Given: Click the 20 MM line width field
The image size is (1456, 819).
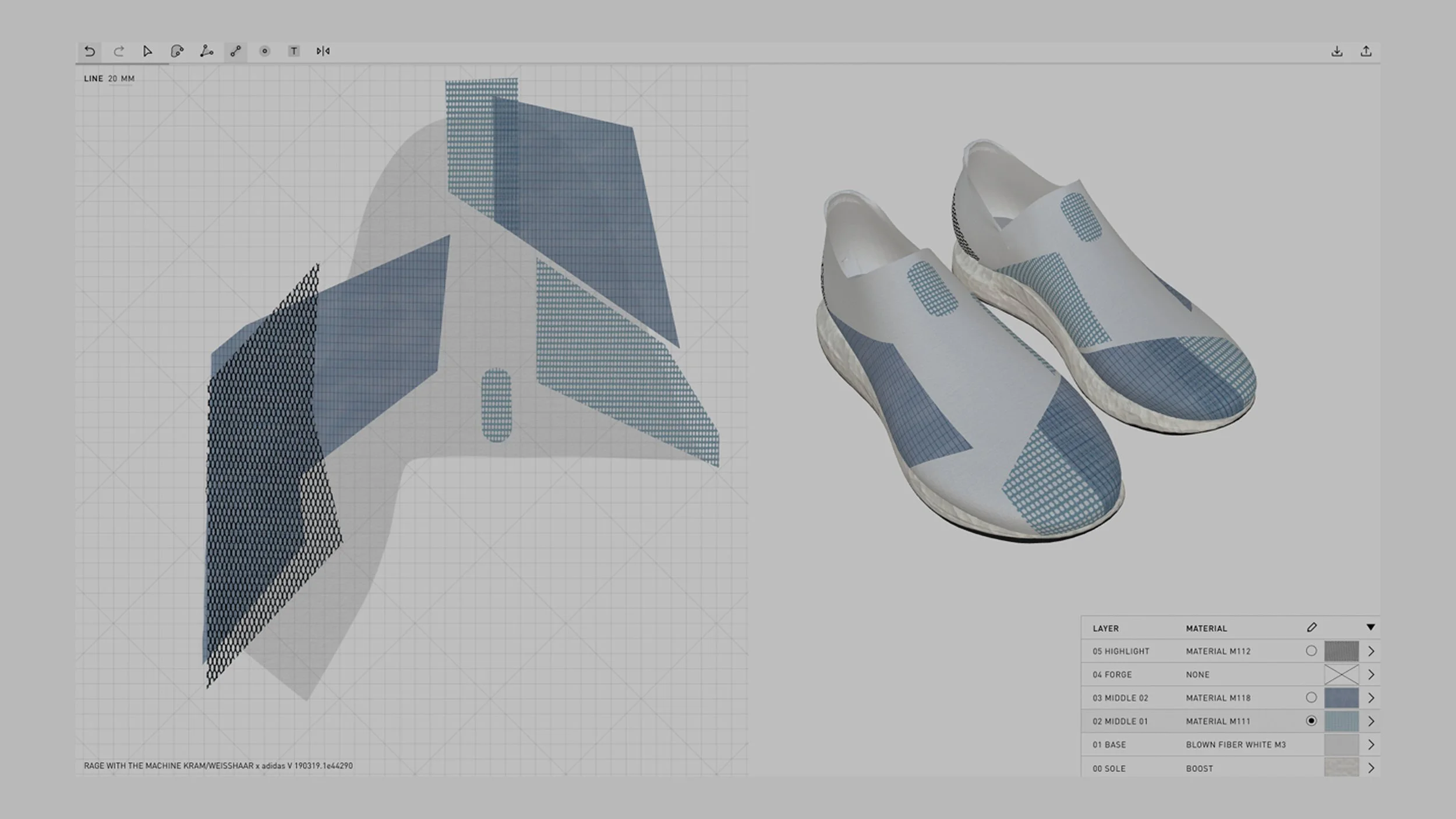Looking at the screenshot, I should click(x=121, y=79).
